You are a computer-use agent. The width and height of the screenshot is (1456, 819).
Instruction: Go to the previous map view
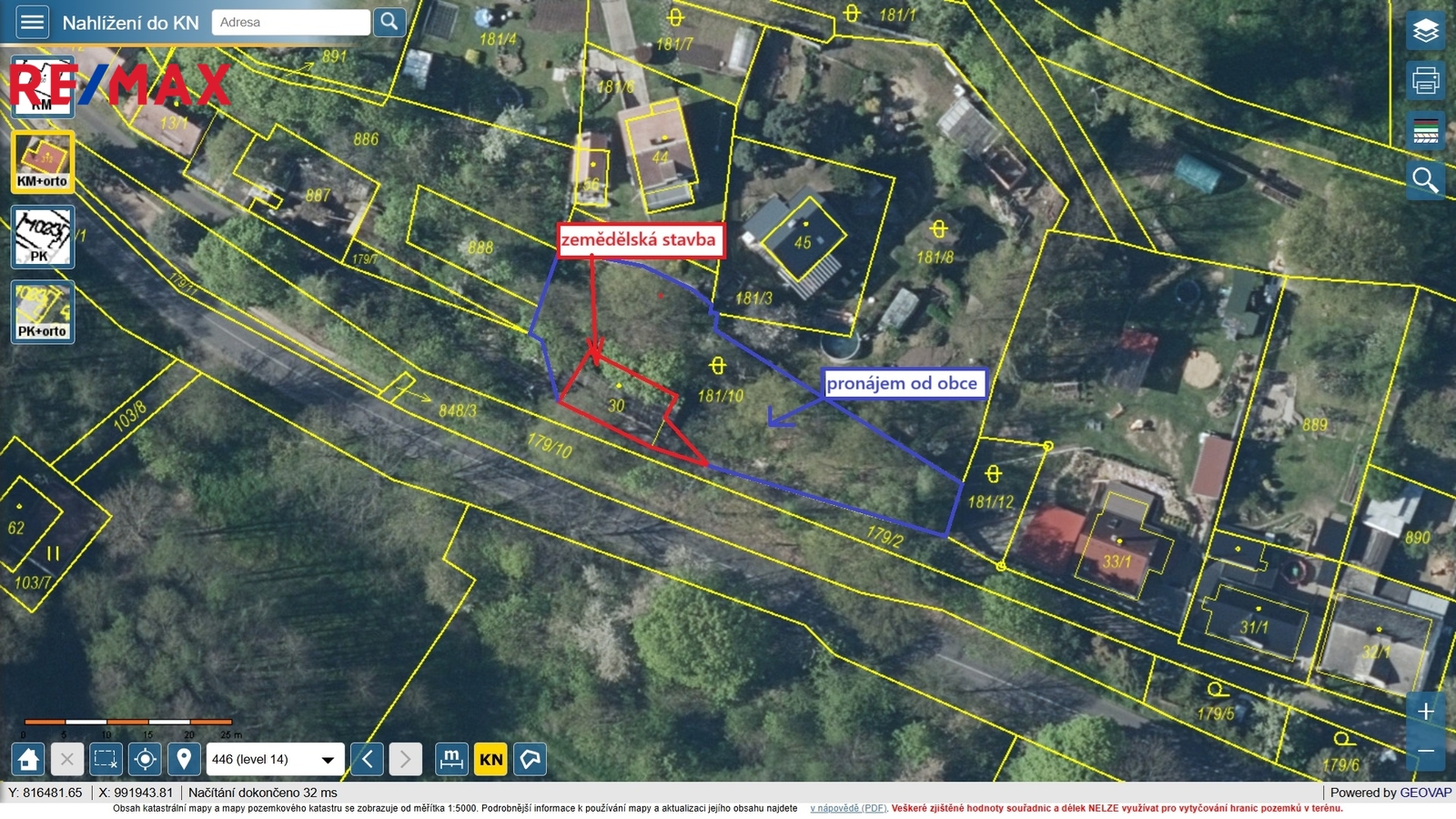click(x=367, y=759)
